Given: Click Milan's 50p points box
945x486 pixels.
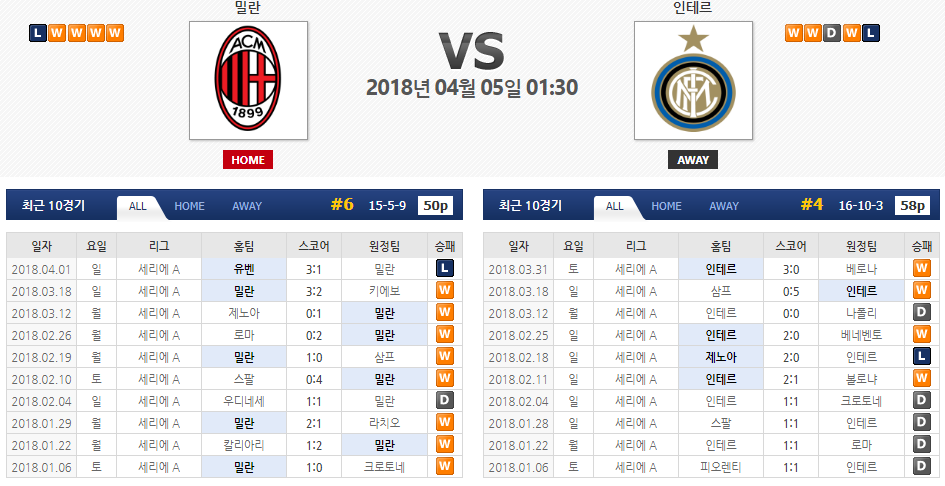Looking at the screenshot, I should (x=436, y=206).
